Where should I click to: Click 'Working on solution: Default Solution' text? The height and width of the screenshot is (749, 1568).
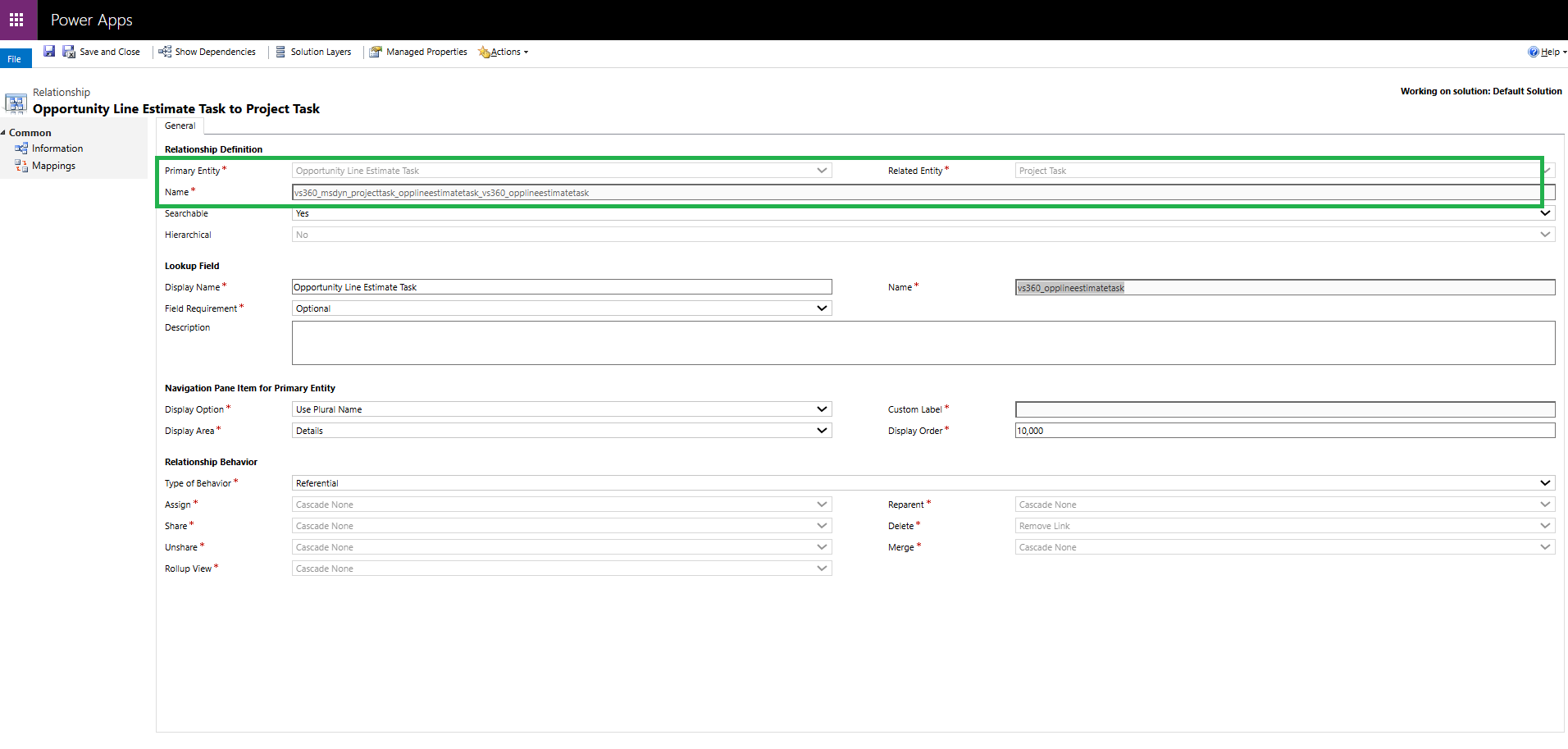point(1481,91)
